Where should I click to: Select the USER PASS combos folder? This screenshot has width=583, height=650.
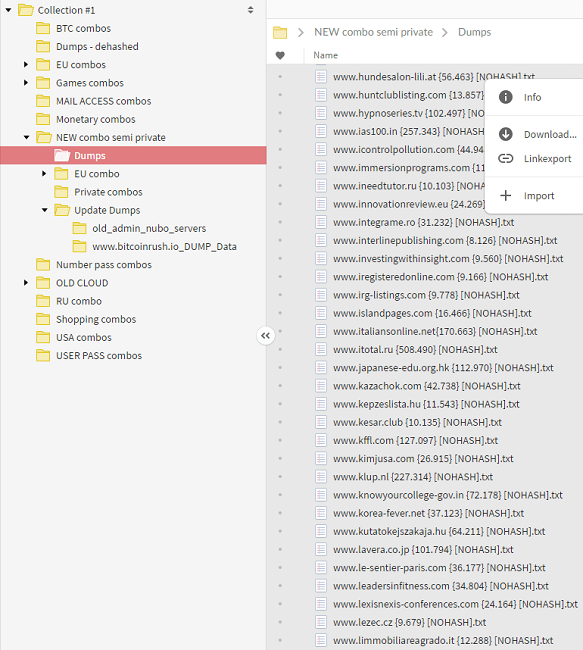pos(99,356)
